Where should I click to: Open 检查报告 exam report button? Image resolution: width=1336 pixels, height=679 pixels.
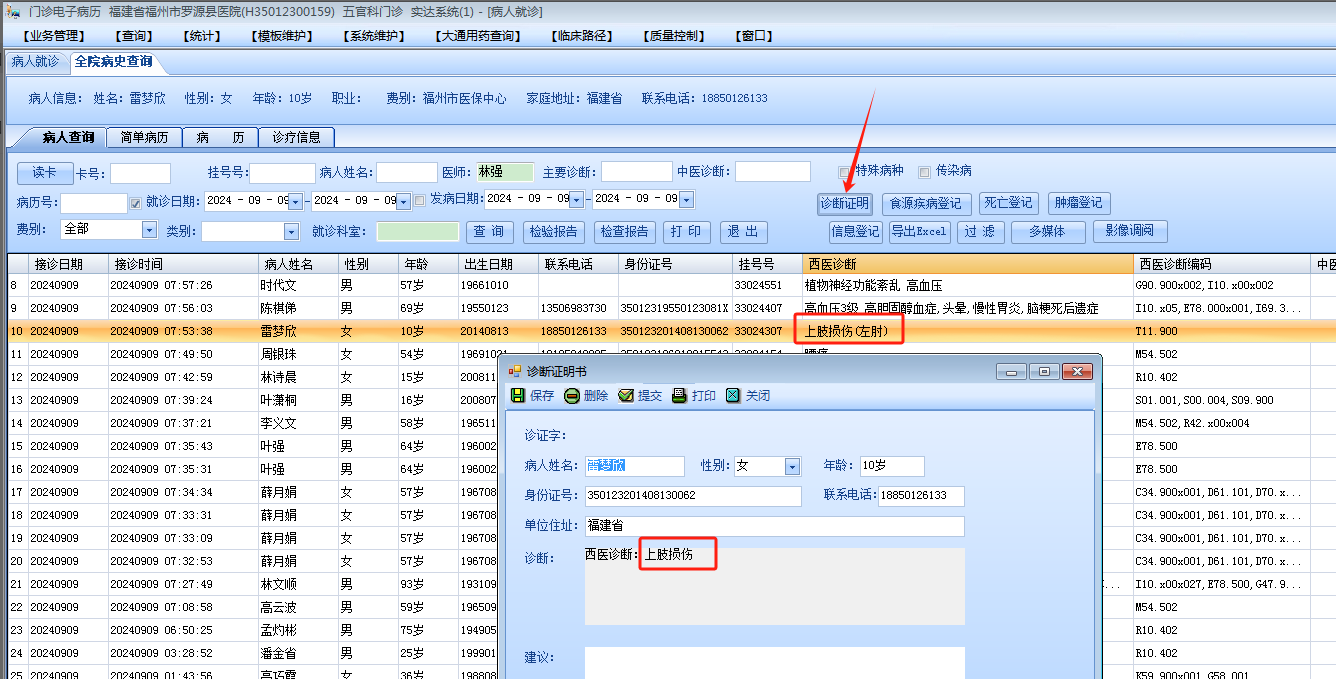(x=625, y=232)
